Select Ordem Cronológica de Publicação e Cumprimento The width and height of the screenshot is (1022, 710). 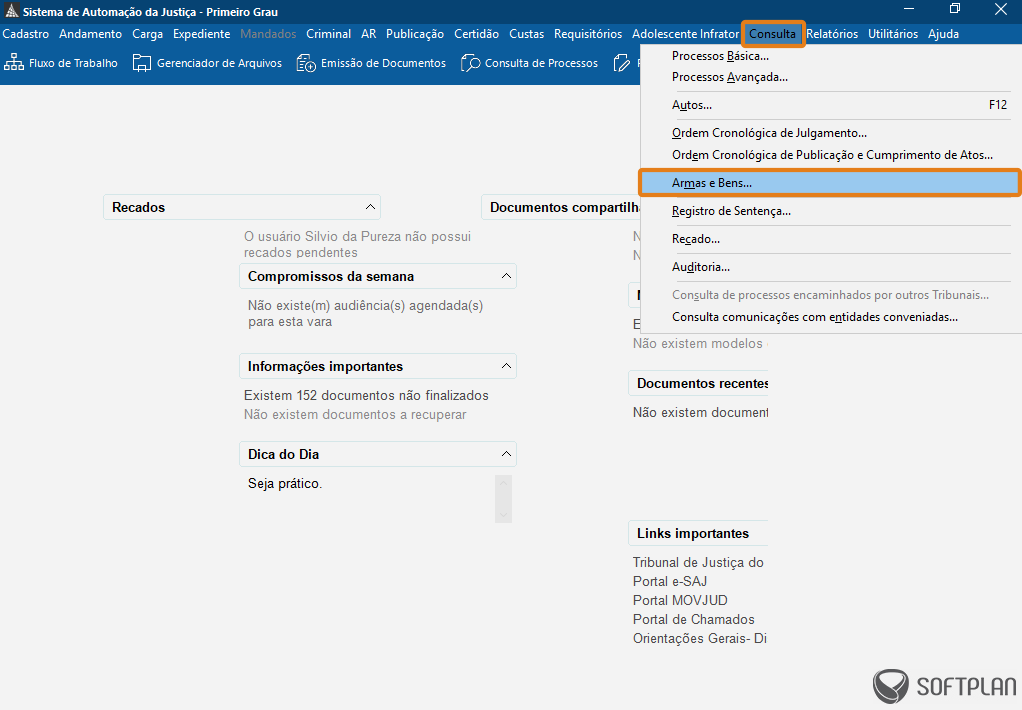830,155
